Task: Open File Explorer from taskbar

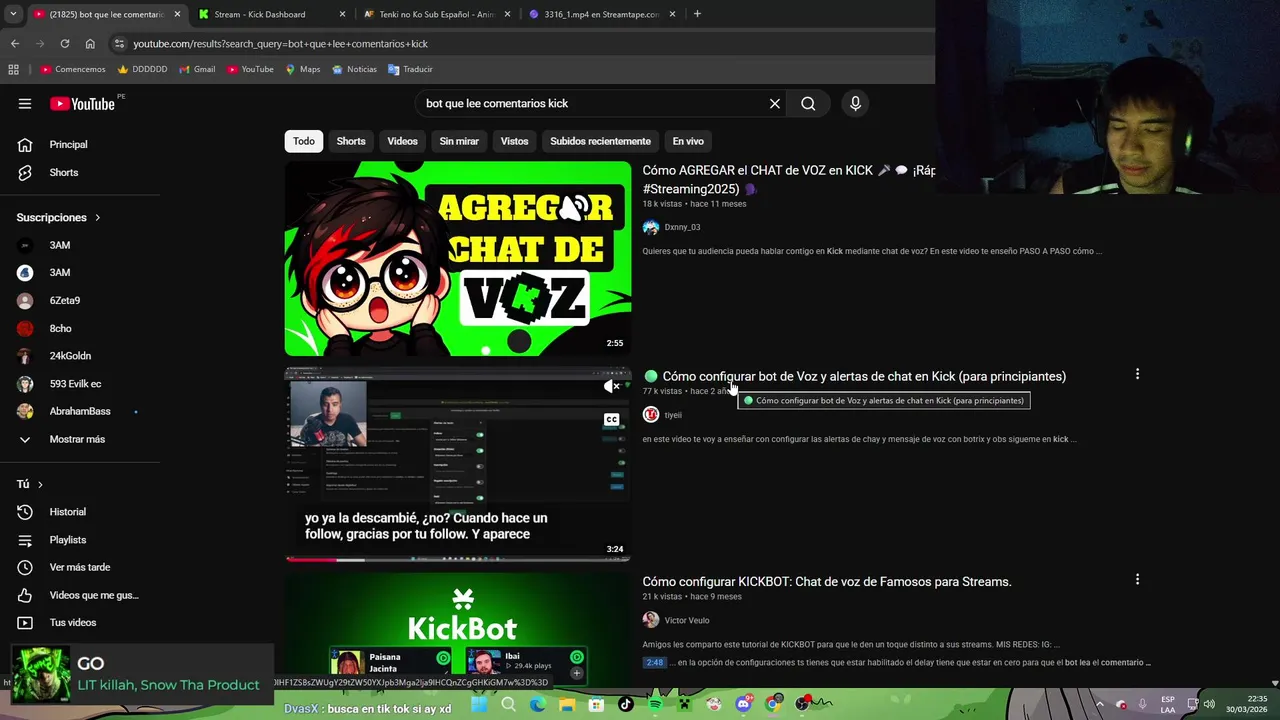Action: click(567, 704)
